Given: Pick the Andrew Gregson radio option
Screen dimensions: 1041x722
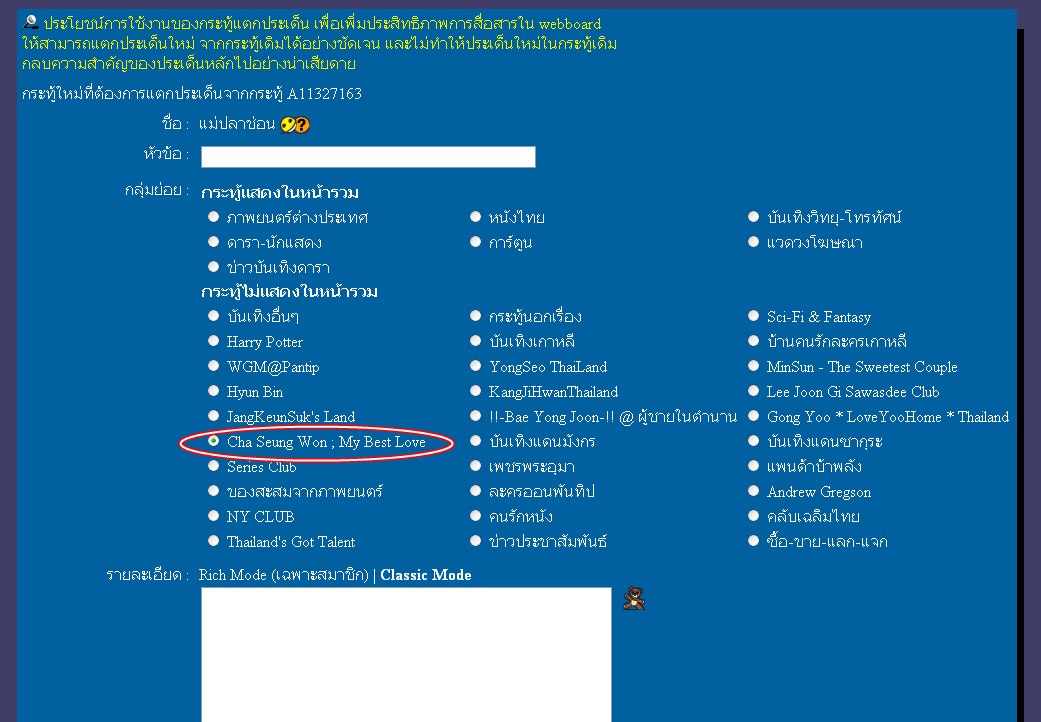Looking at the screenshot, I should coord(754,491).
